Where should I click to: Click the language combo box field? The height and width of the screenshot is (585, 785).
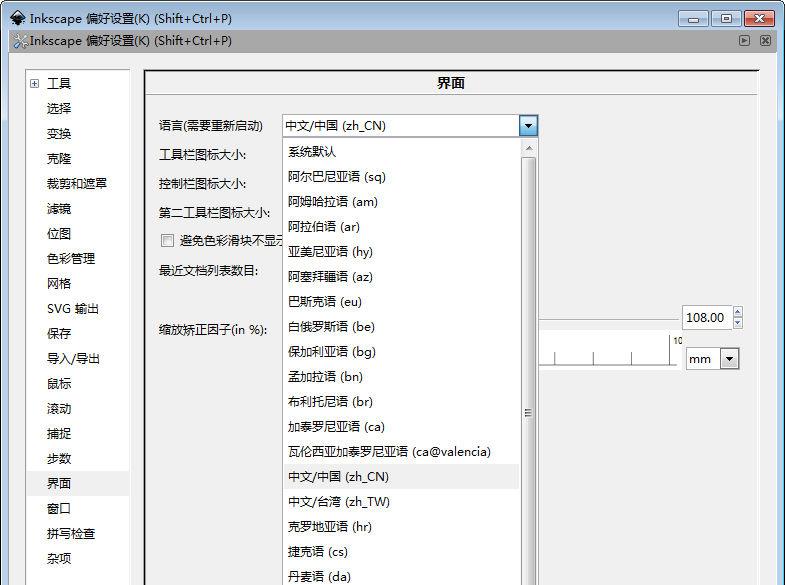(x=401, y=126)
